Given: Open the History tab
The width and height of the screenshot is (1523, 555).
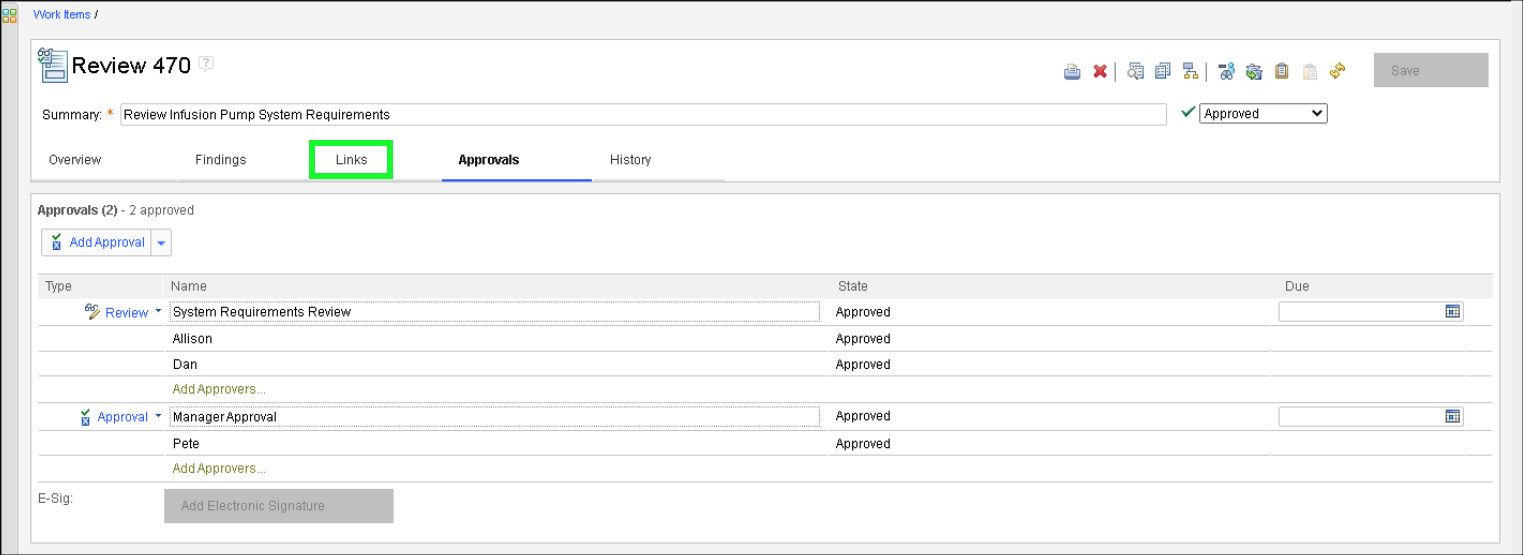Looking at the screenshot, I should 630,160.
